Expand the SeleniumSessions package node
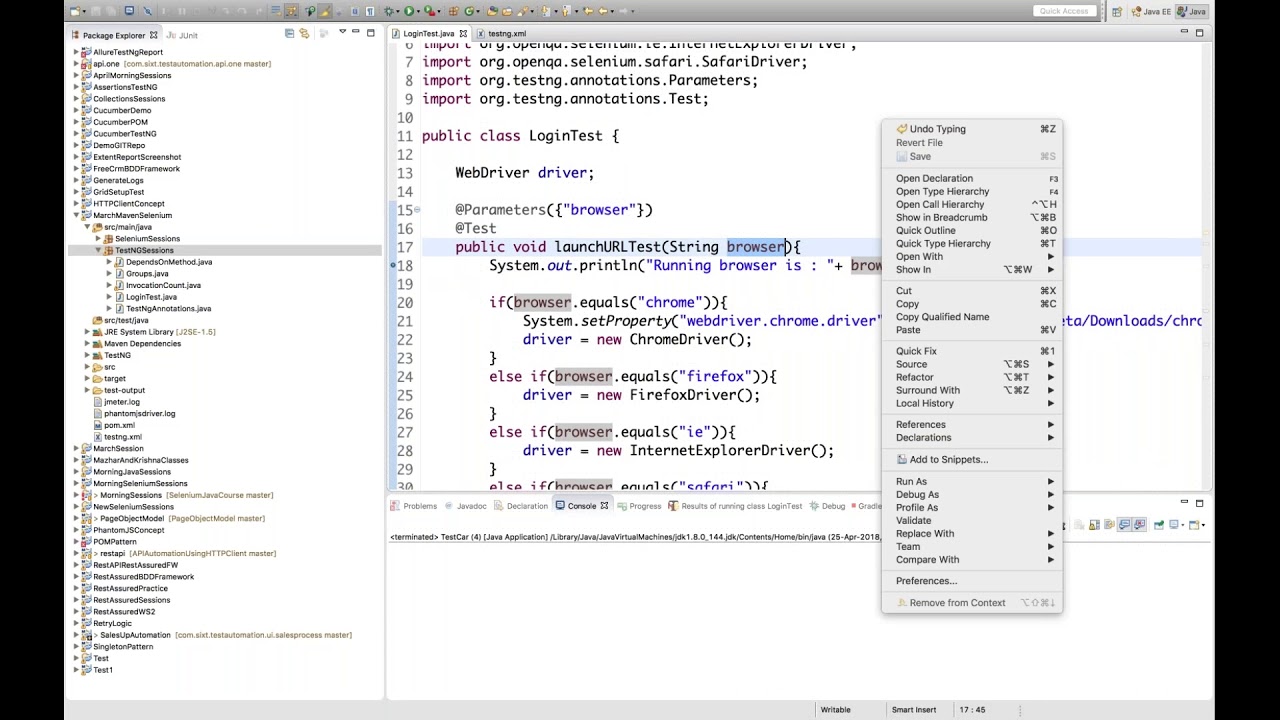Viewport: 1280px width, 720px height. click(x=98, y=239)
